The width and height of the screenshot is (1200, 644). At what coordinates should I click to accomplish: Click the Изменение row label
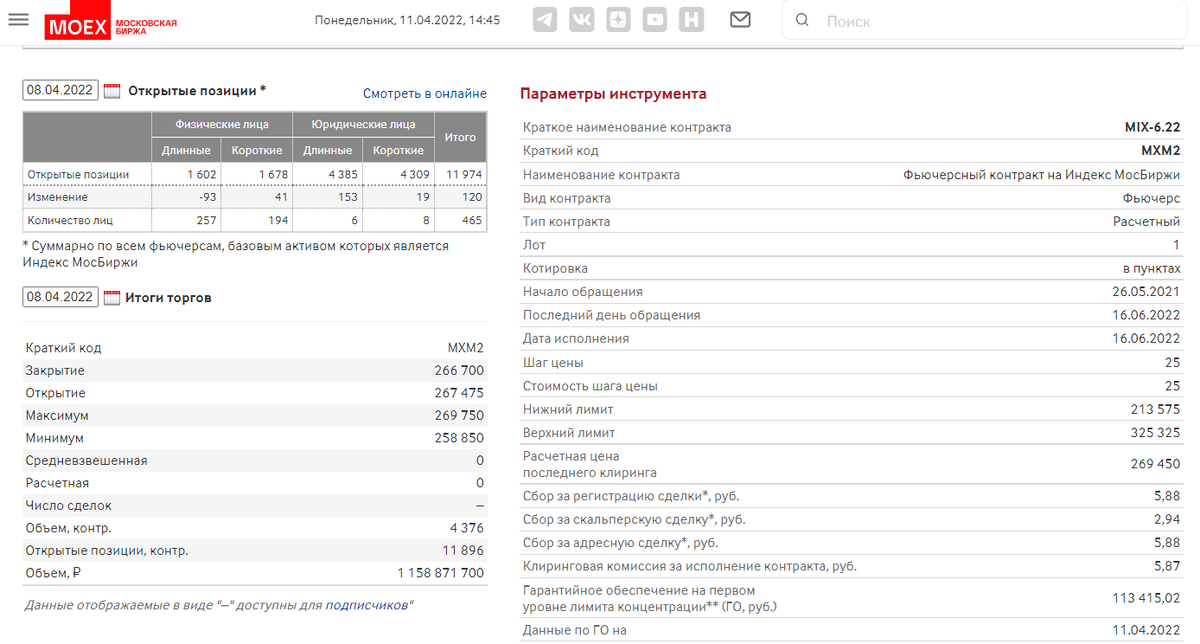pos(58,197)
